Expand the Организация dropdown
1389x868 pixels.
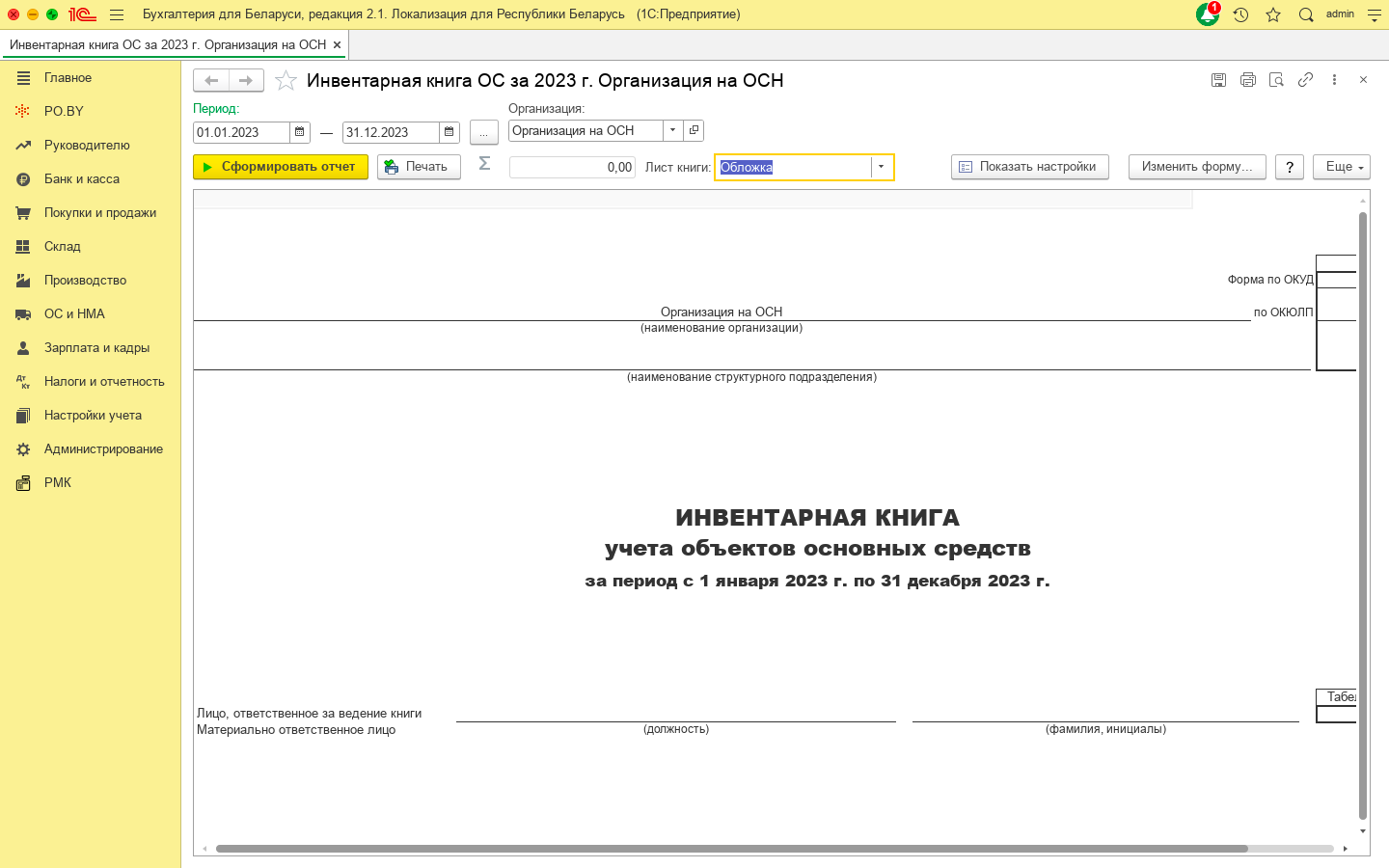click(x=673, y=130)
